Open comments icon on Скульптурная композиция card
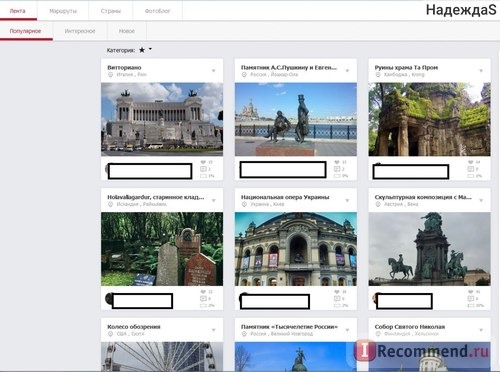The image size is (500, 372). click(x=471, y=299)
